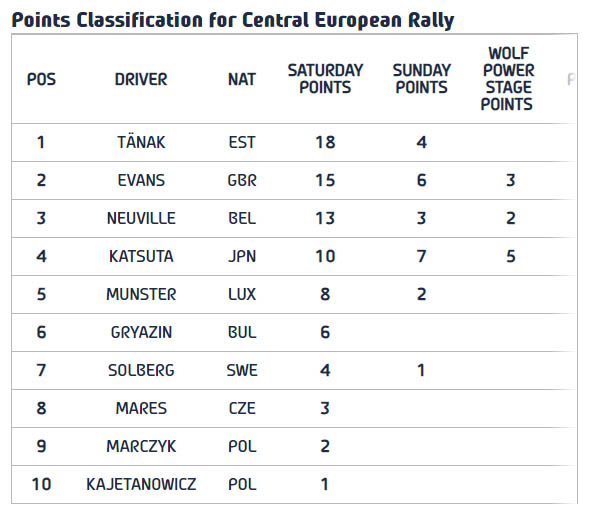Screen dimensions: 595x517
Task: Select the MUNSTER driver row
Action: (x=294, y=294)
